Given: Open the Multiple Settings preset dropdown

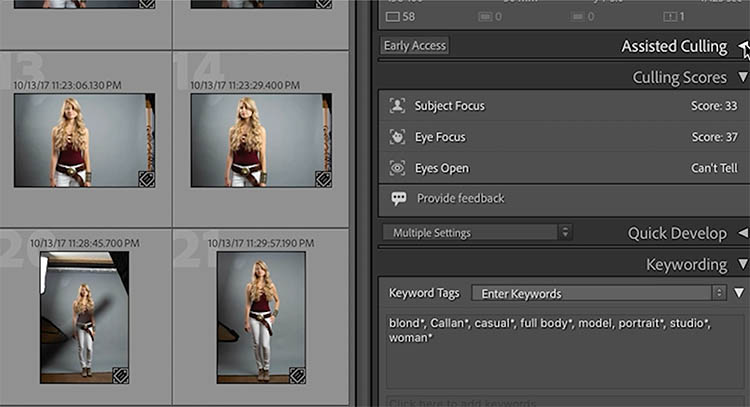Looking at the screenshot, I should pyautogui.click(x=477, y=233).
